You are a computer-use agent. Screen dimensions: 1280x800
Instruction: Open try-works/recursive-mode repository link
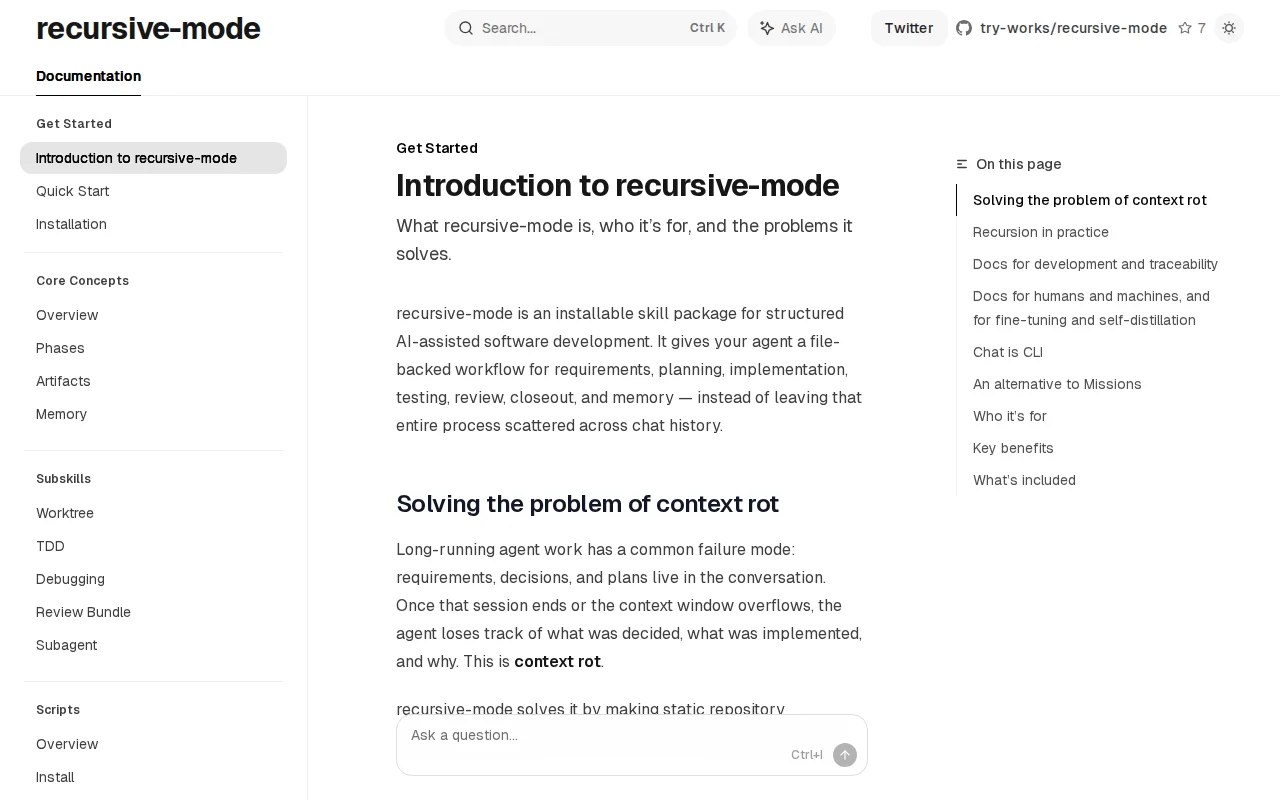(1073, 28)
